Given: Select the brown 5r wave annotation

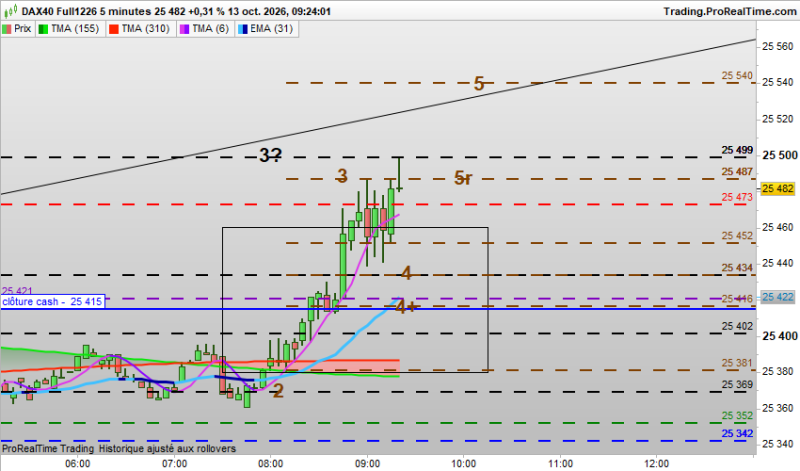Looking at the screenshot, I should (463, 178).
